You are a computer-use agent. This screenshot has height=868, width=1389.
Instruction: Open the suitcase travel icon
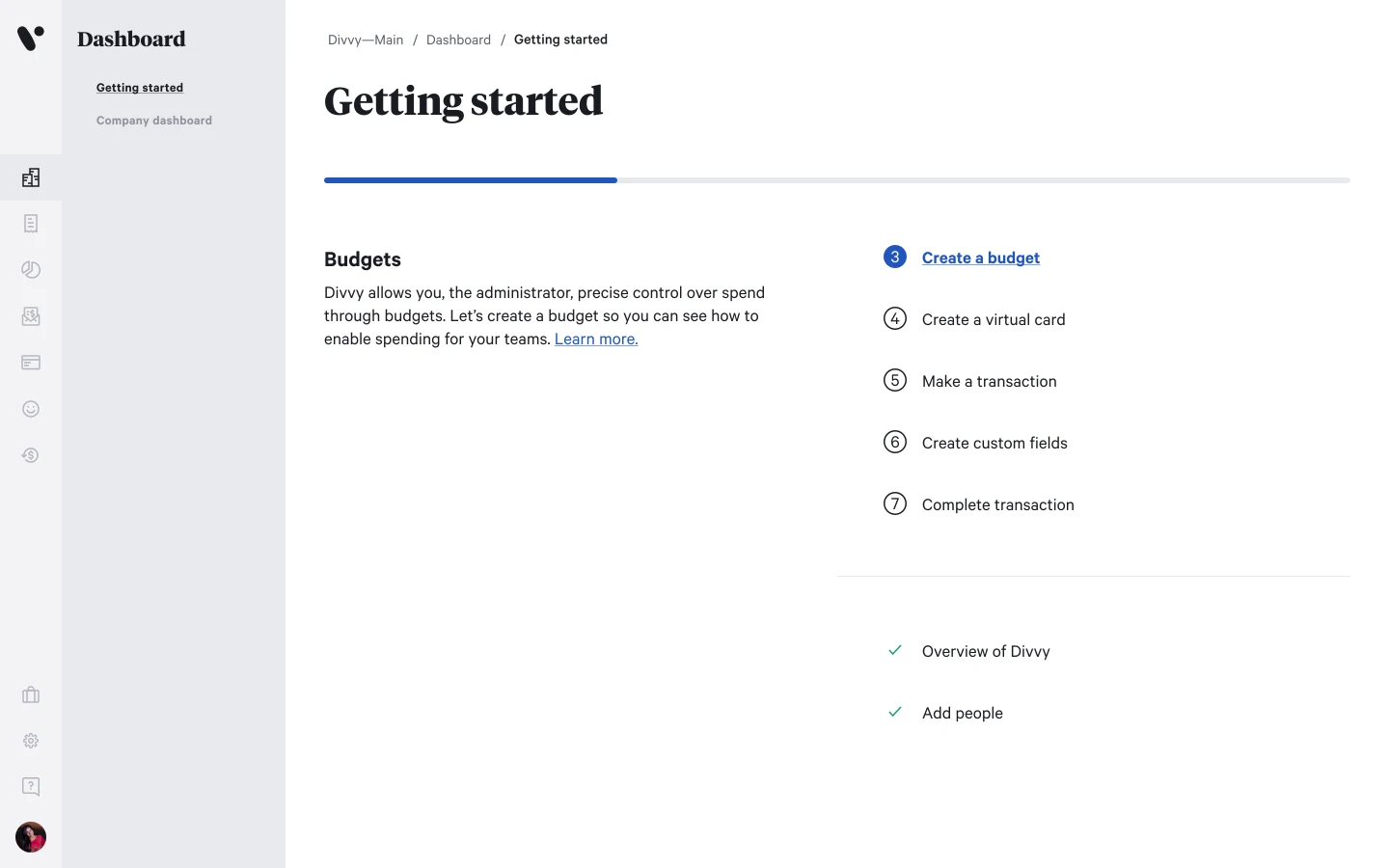31,694
